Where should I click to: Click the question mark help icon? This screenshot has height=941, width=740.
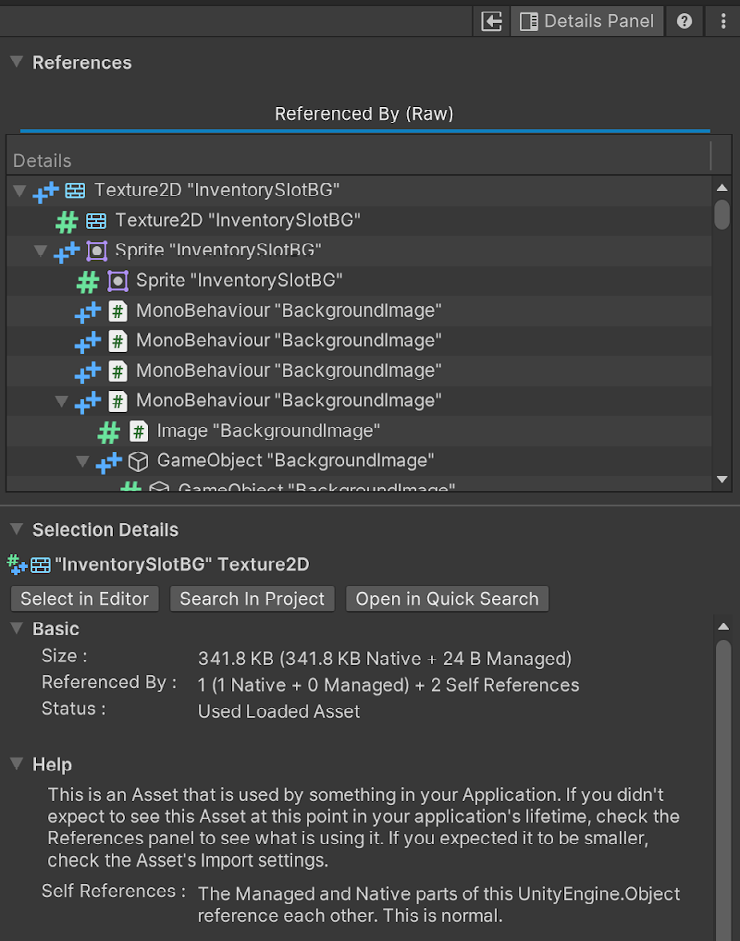click(684, 20)
